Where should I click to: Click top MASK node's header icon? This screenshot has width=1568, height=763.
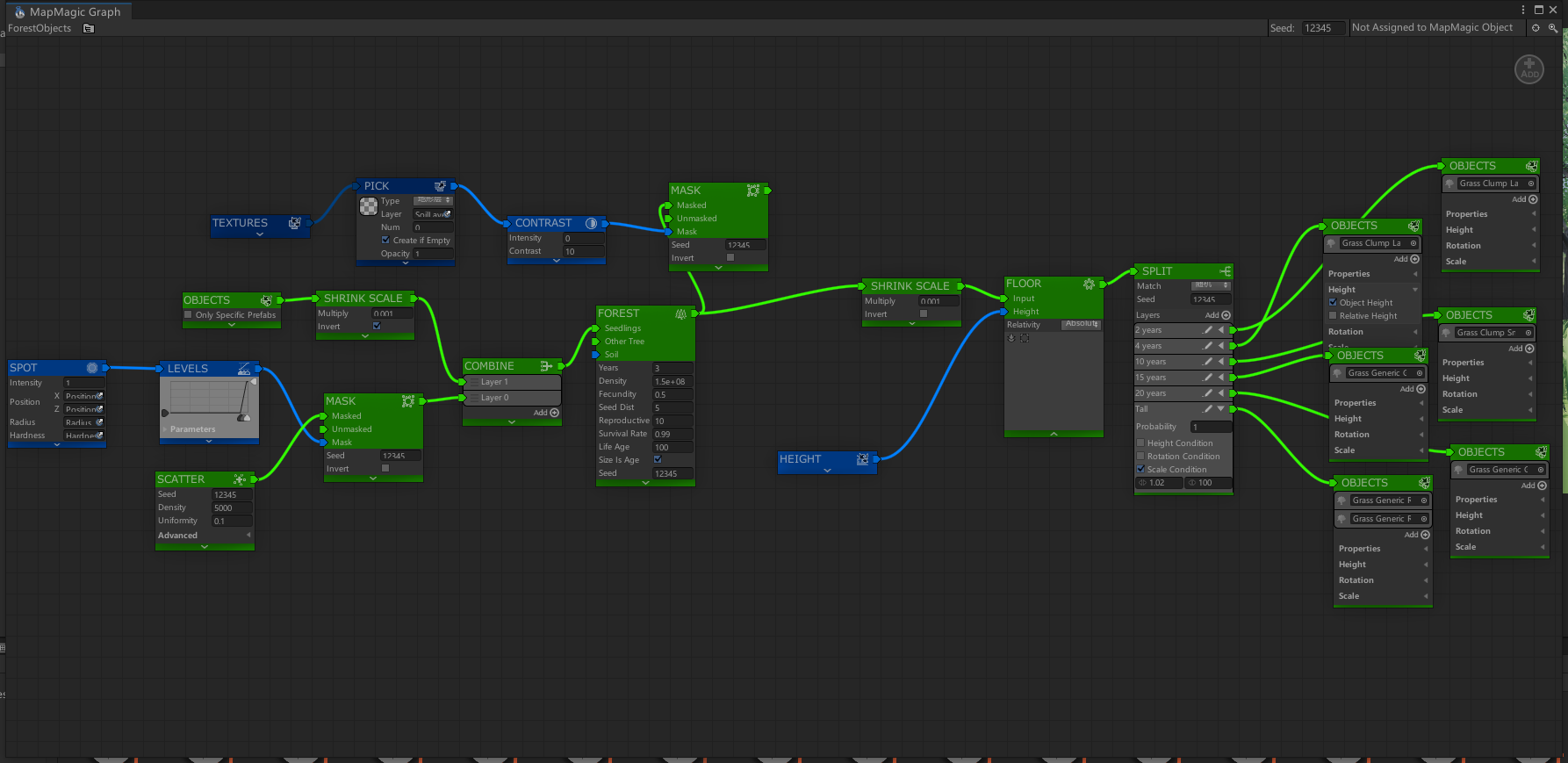753,191
